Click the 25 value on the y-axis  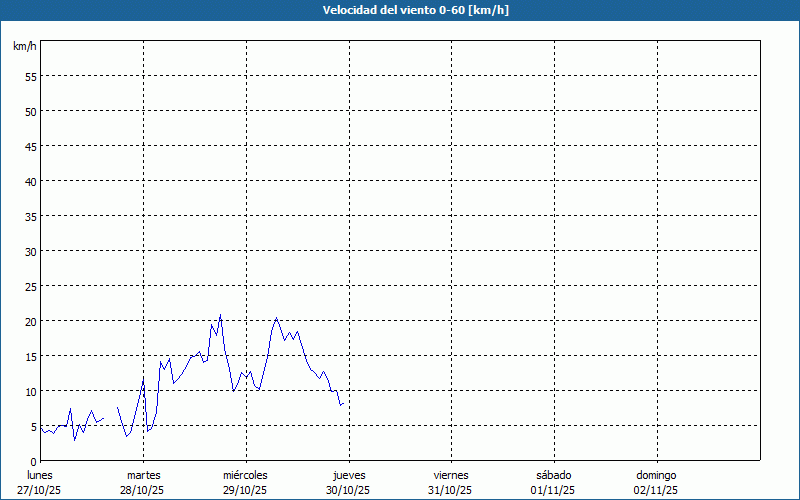click(x=30, y=286)
